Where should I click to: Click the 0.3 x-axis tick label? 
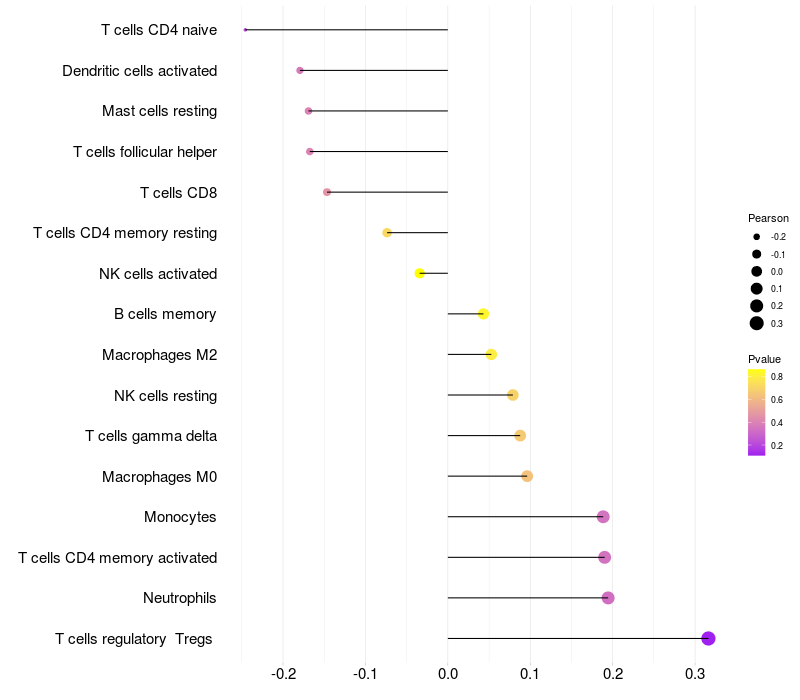[x=695, y=674]
